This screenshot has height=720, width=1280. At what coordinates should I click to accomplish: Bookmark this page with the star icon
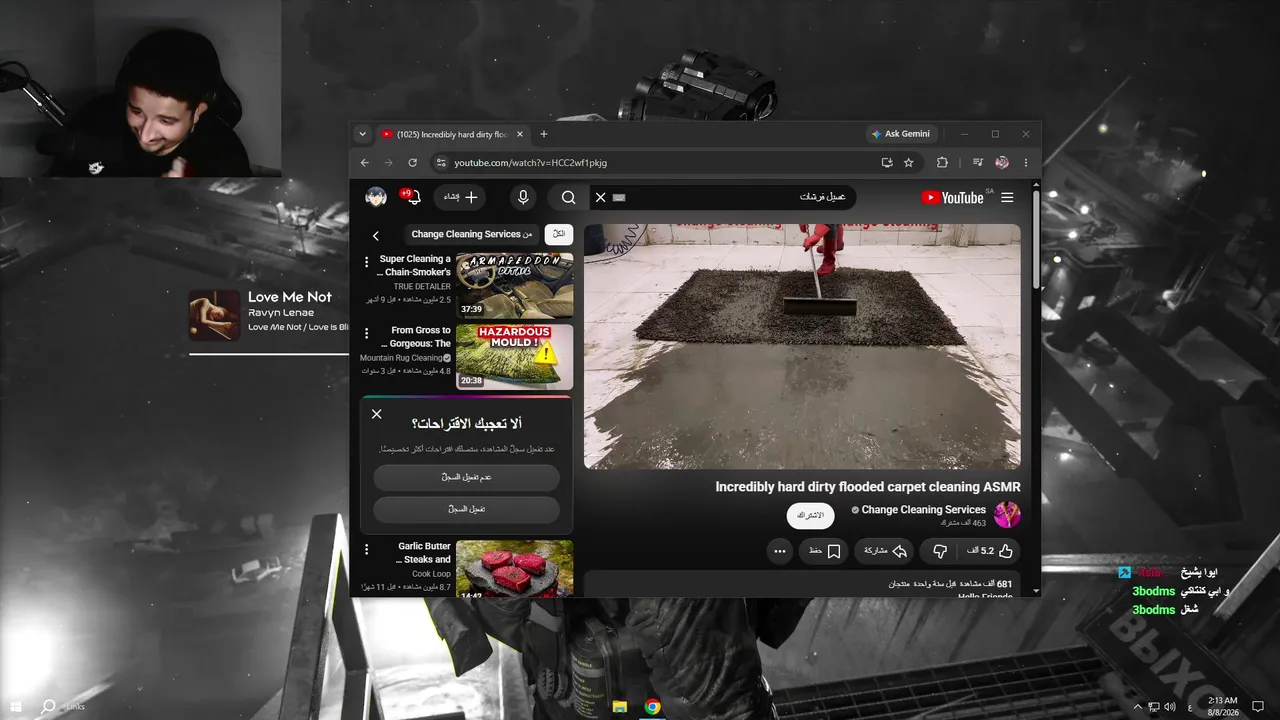click(909, 163)
